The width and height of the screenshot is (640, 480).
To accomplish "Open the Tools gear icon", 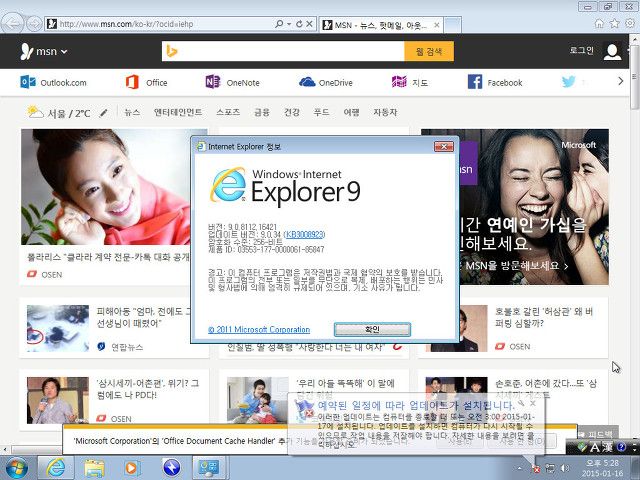I will point(630,24).
